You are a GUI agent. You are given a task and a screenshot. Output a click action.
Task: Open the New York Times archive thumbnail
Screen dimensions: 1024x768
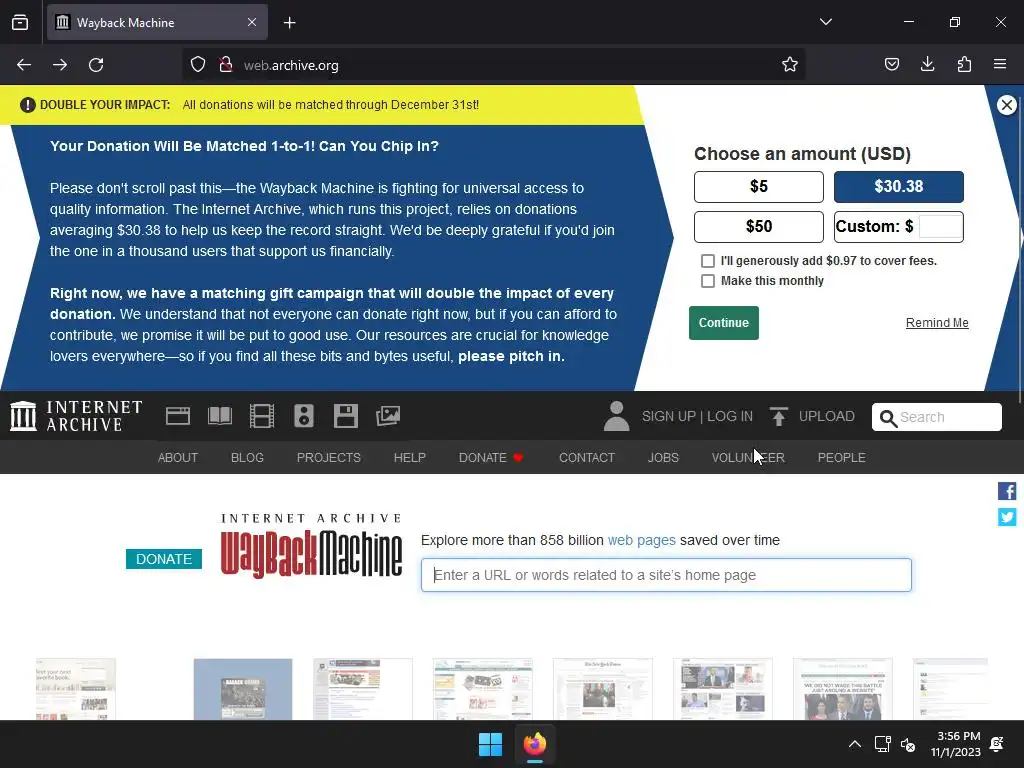click(602, 689)
